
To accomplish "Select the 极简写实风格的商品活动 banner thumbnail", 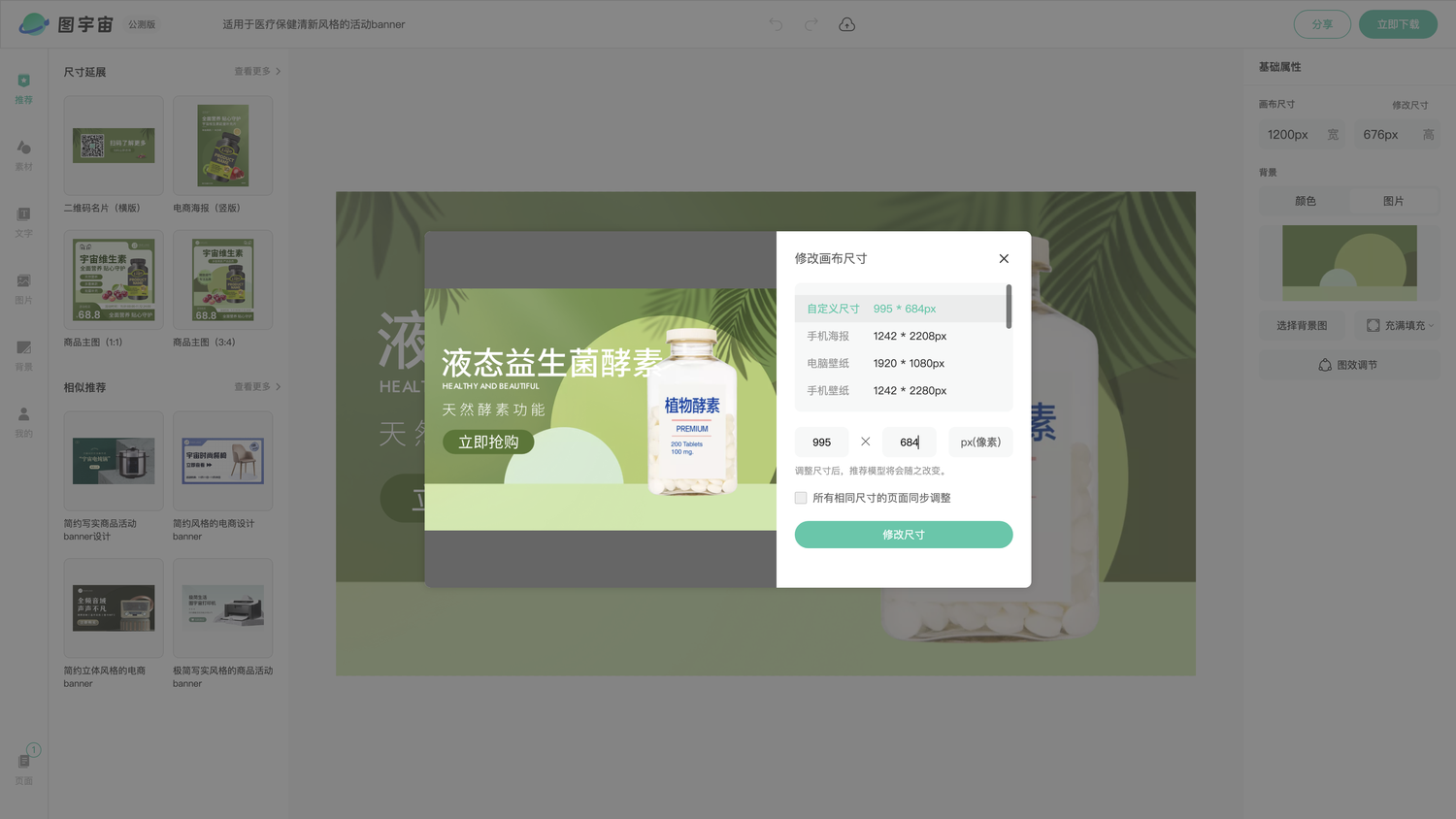I will tap(222, 608).
